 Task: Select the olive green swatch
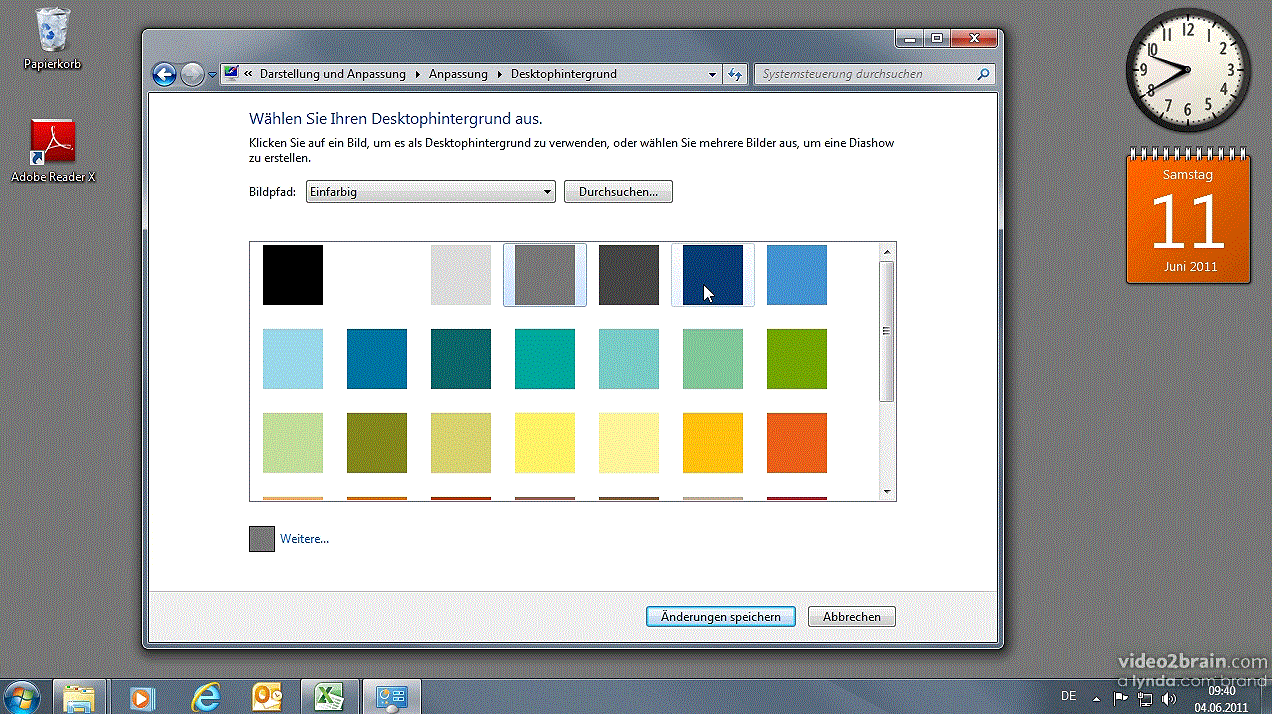(x=377, y=443)
